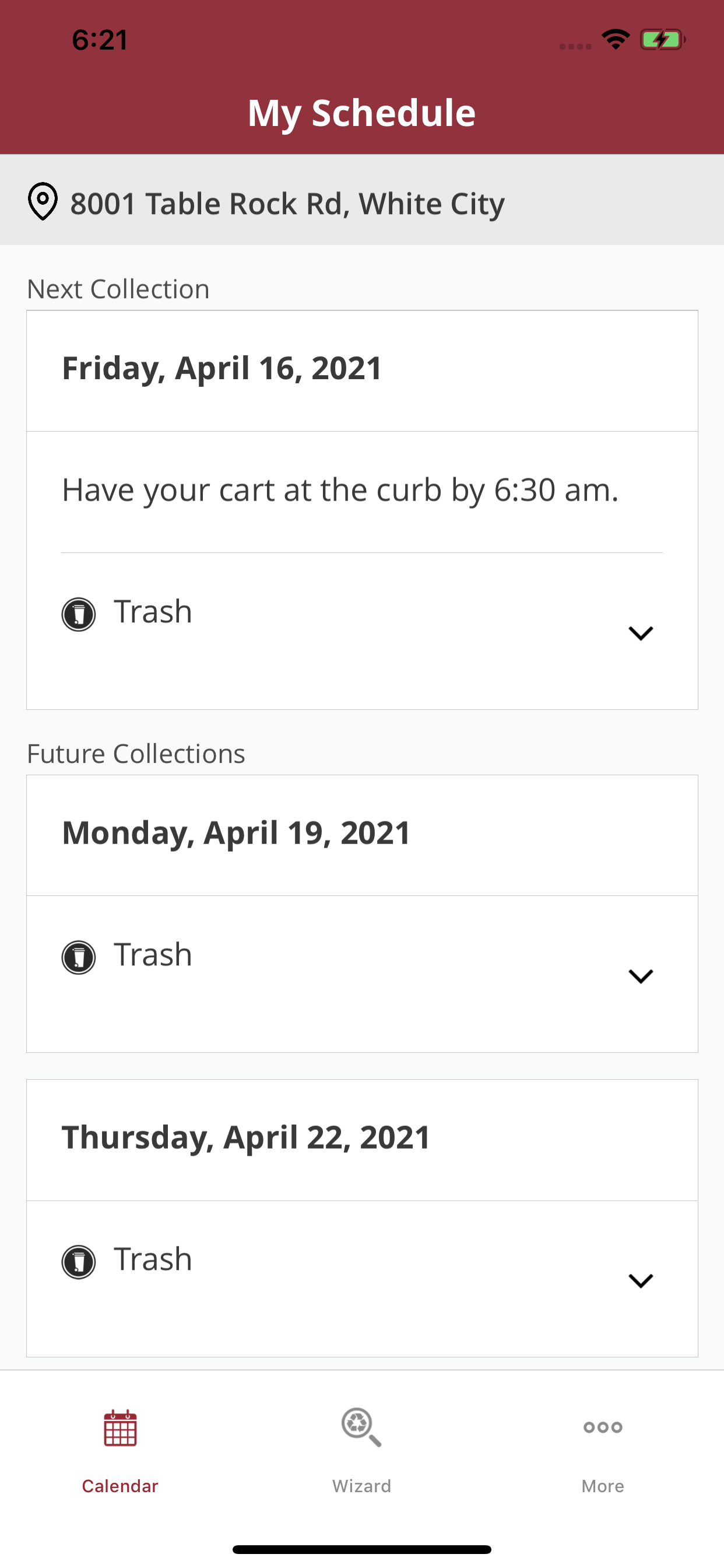
Task: Expand Trash details for Thursday, April 22
Action: coord(641,1280)
